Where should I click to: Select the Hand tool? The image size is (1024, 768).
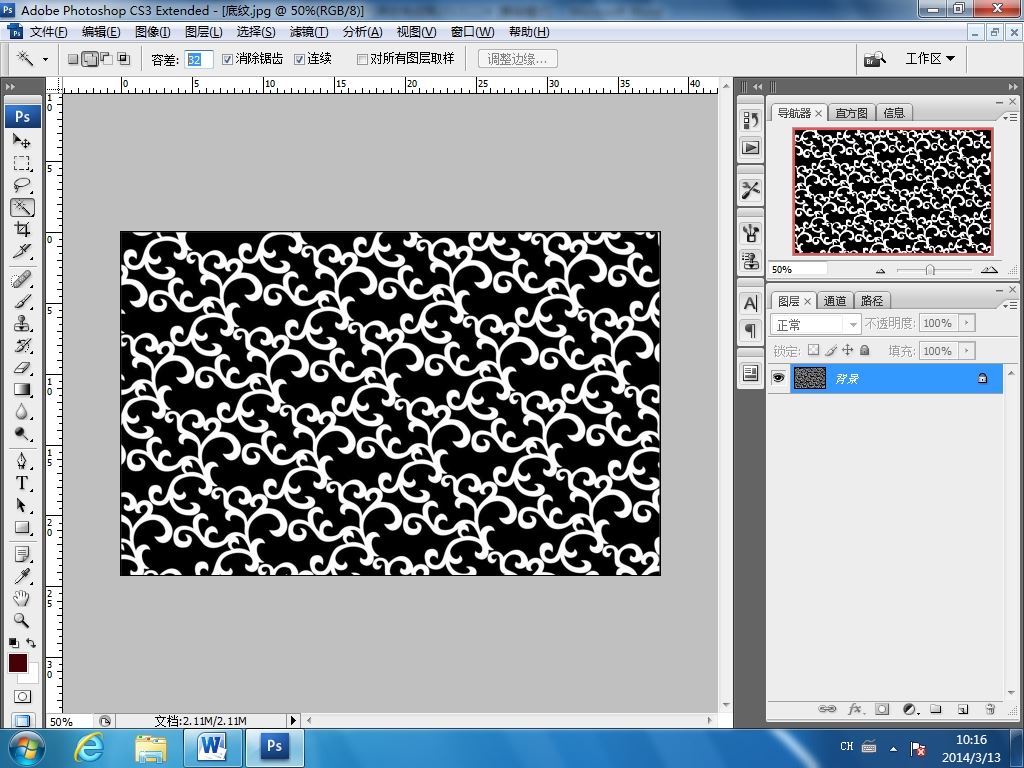point(22,598)
